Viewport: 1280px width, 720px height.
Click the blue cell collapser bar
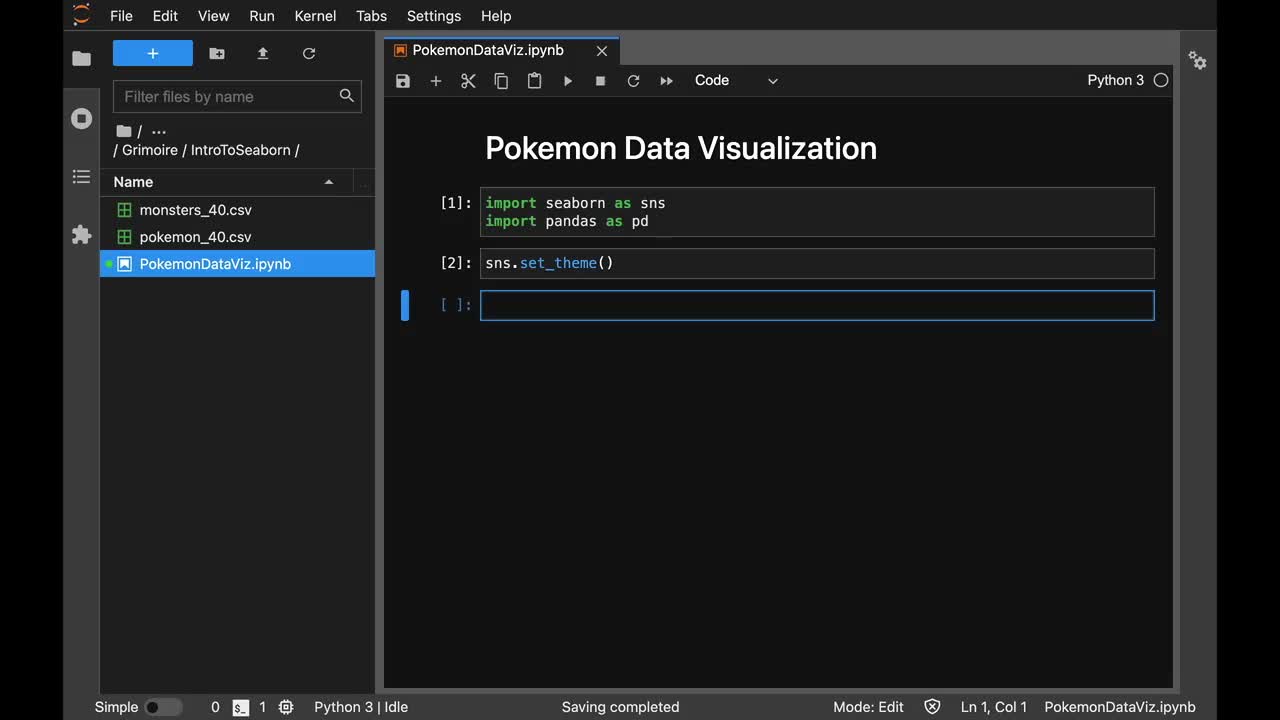click(x=405, y=305)
